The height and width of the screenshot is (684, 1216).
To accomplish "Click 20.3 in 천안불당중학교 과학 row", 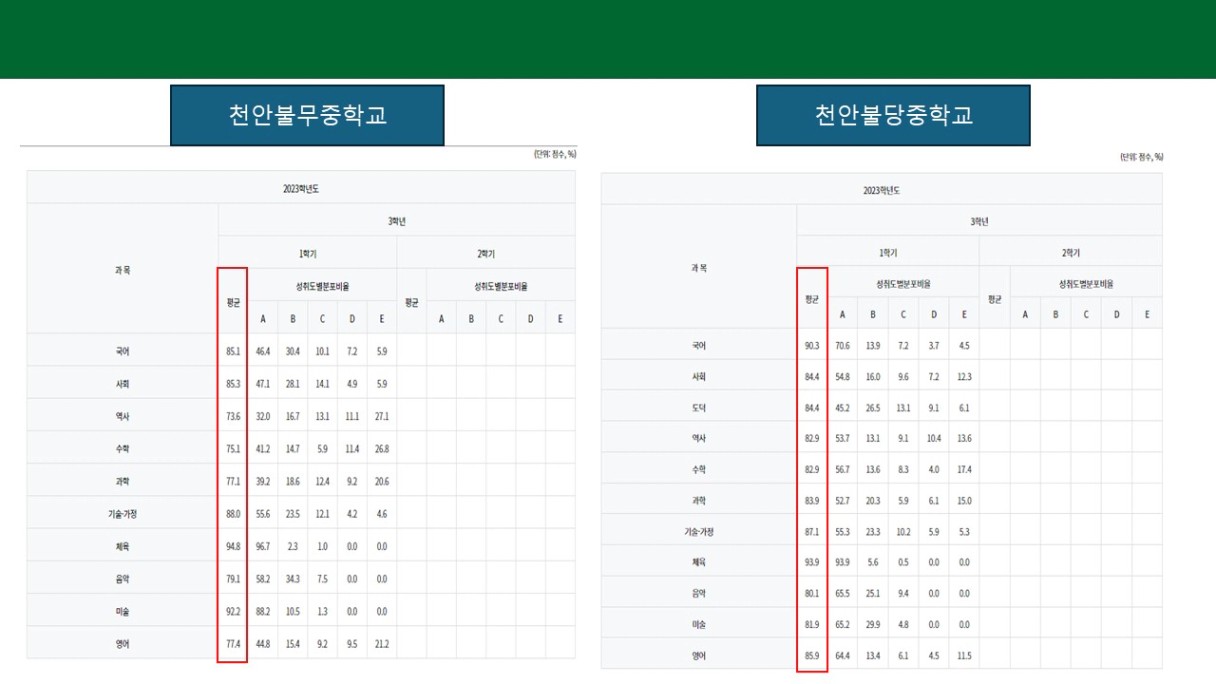I will pyautogui.click(x=873, y=501).
